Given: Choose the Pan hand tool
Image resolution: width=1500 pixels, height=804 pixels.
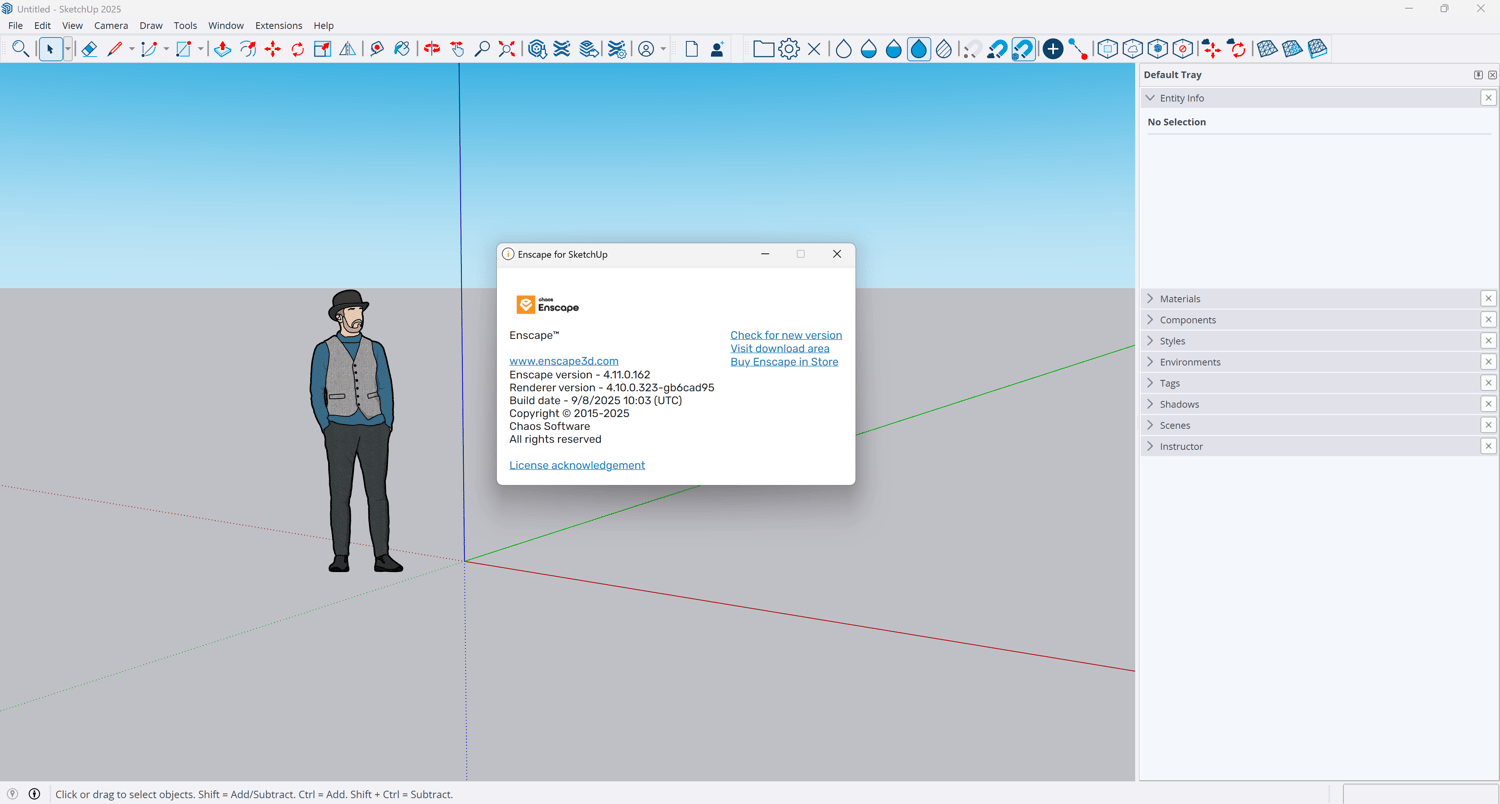Looking at the screenshot, I should (x=457, y=49).
